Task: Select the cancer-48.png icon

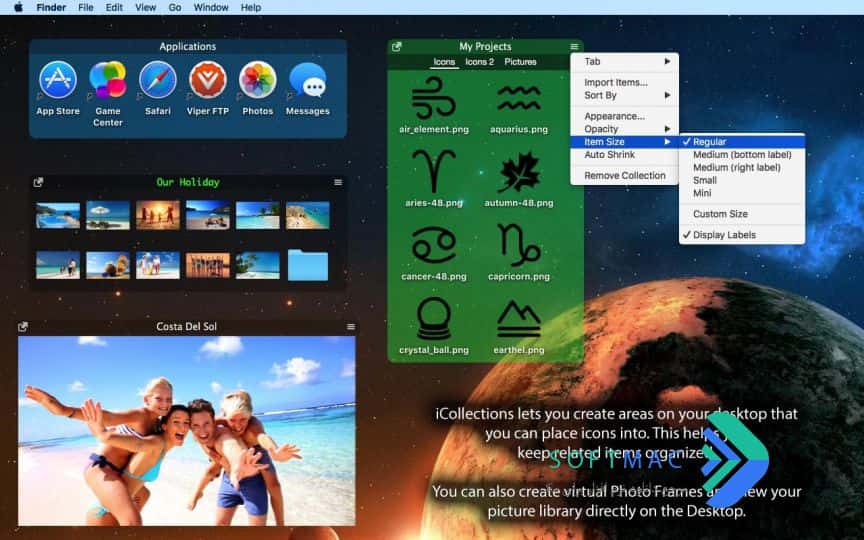Action: click(x=434, y=245)
